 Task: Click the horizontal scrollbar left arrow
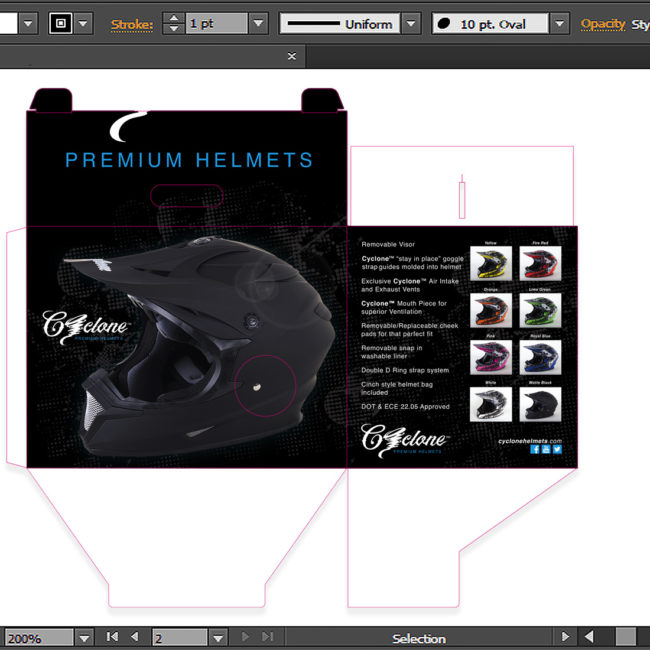coord(589,637)
